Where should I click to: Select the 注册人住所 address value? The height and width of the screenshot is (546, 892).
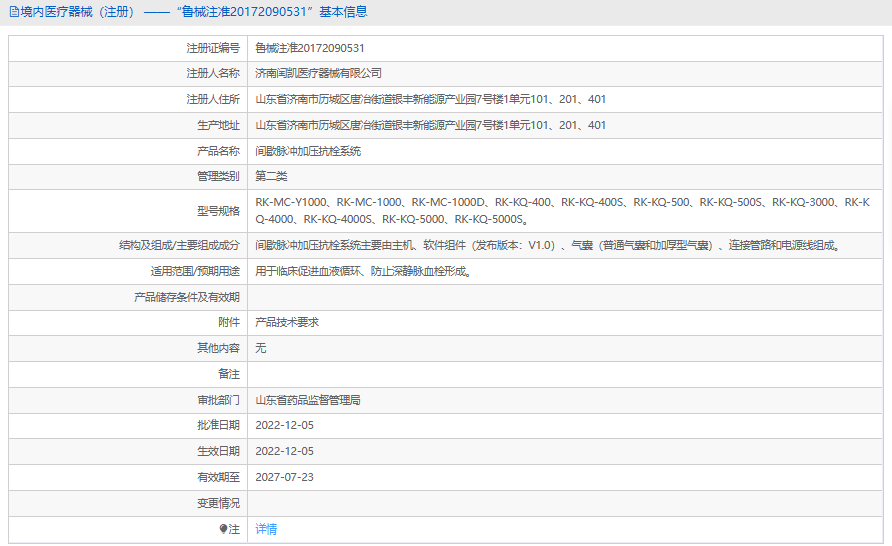click(x=430, y=100)
